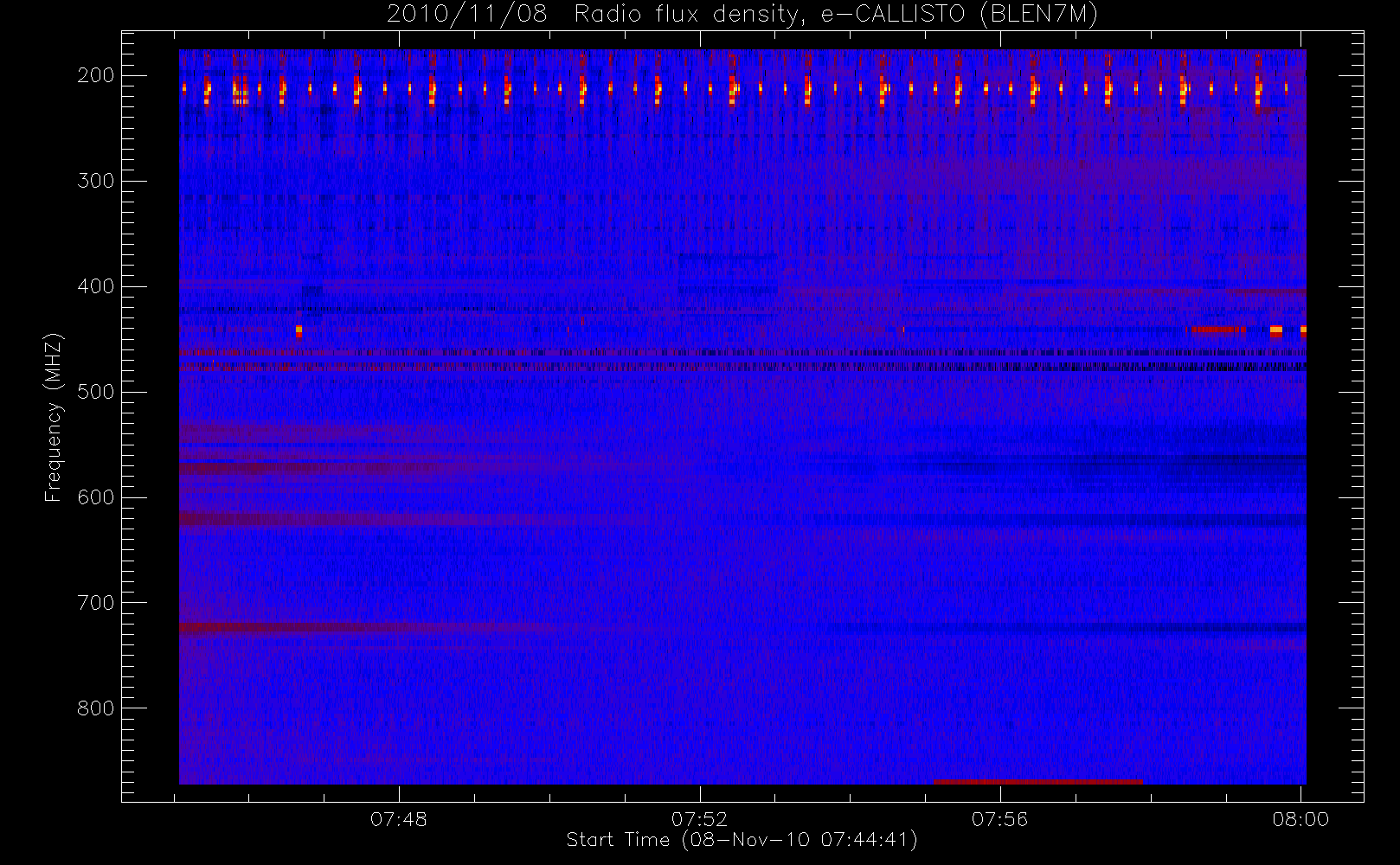Click the 'Frequency (MHz)' axis label
Screen dimensions: 1400x865
click(x=54, y=417)
